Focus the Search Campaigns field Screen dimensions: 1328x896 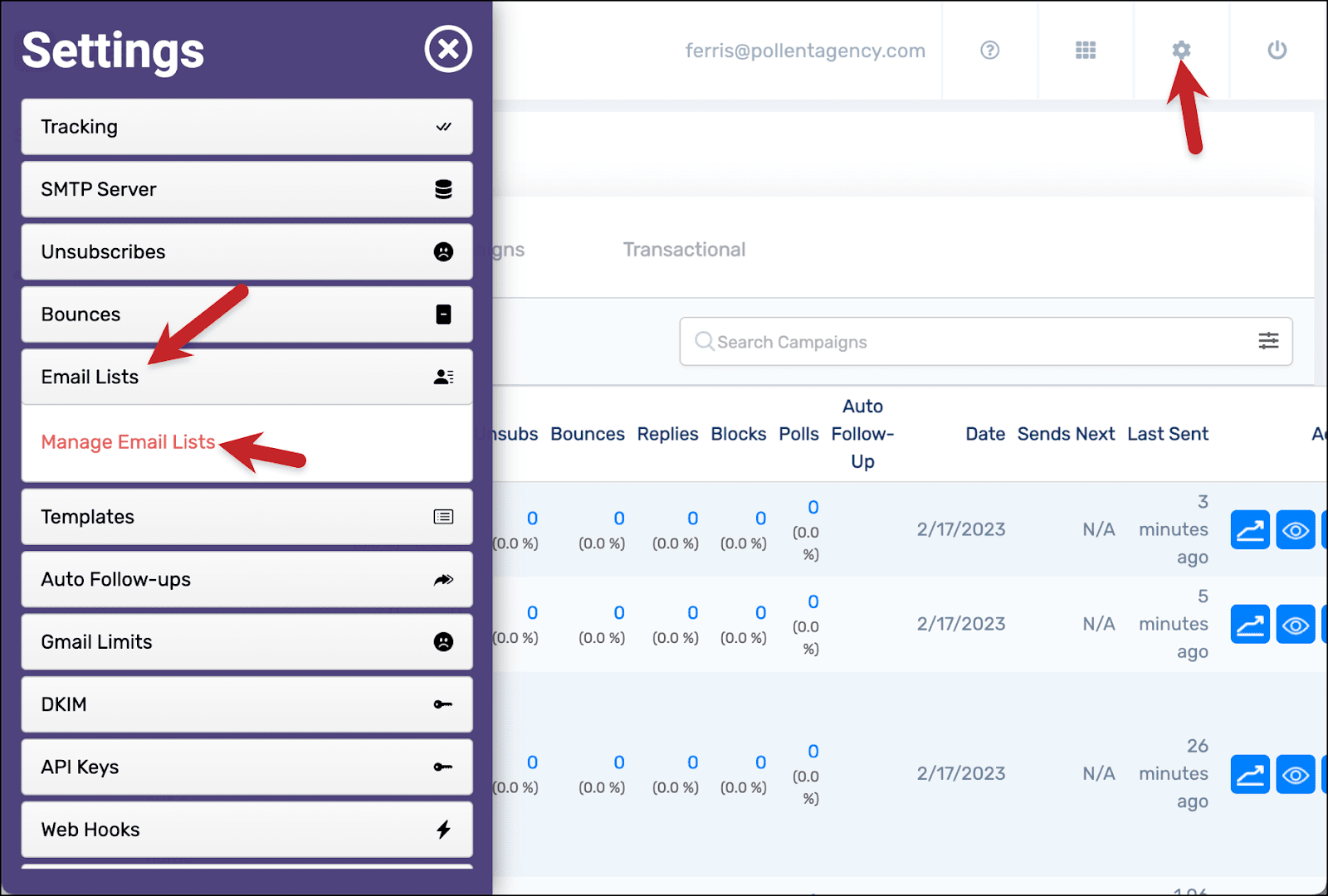(x=986, y=341)
